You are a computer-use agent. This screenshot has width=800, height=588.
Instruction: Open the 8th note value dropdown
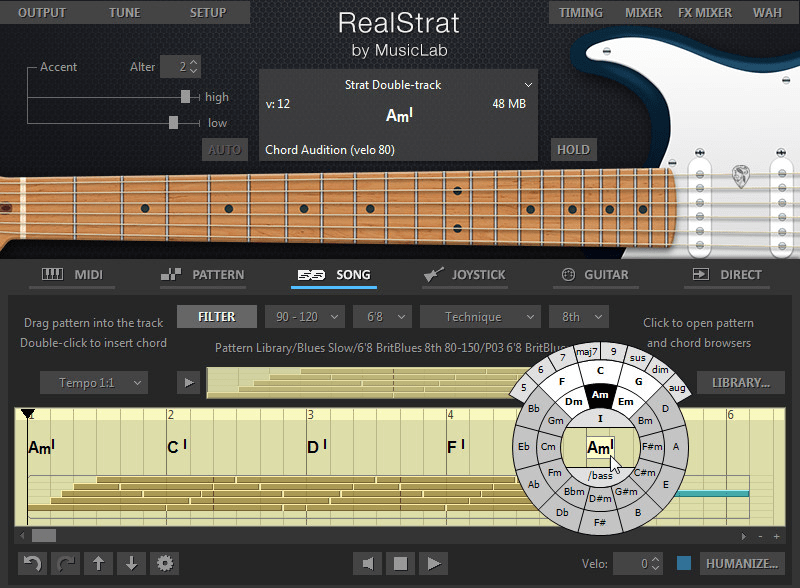pyautogui.click(x=578, y=316)
